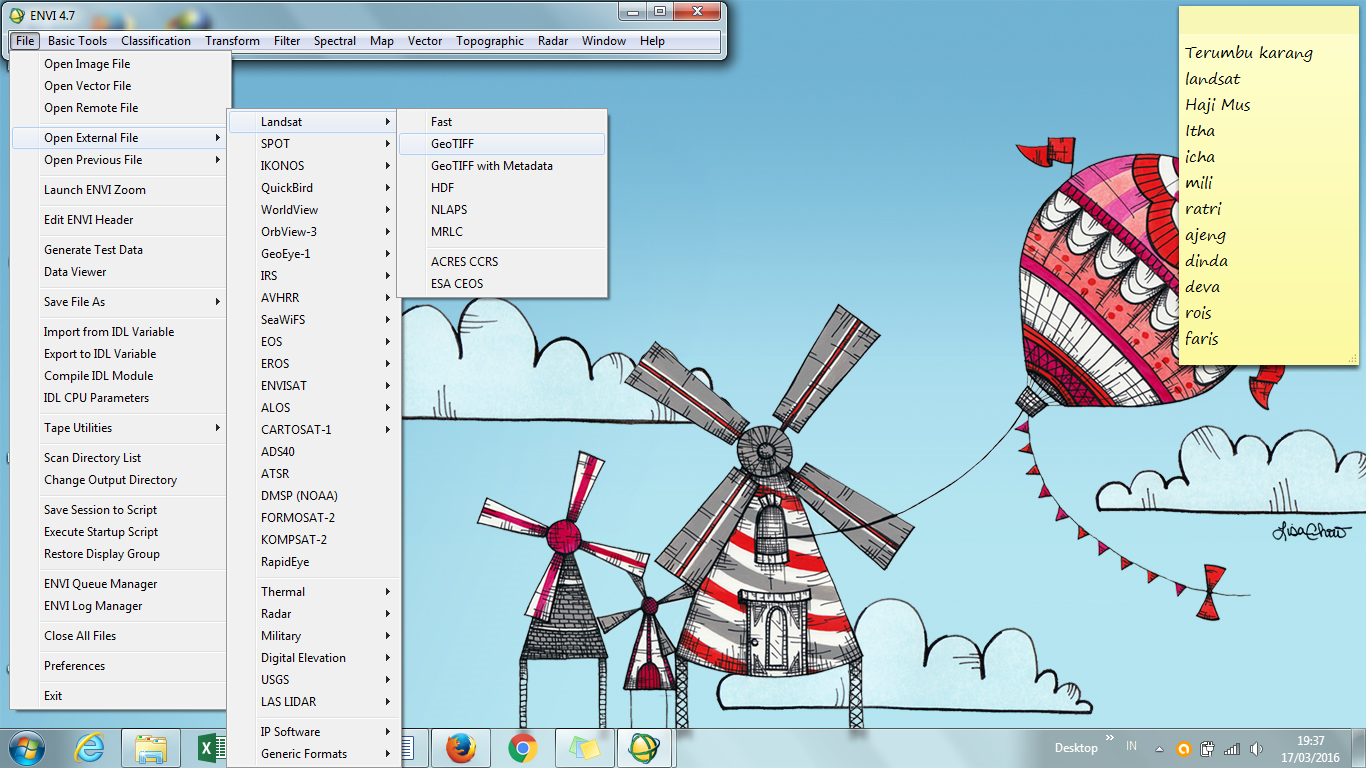The width and height of the screenshot is (1366, 768).
Task: Open the Topographic menu
Action: point(490,41)
